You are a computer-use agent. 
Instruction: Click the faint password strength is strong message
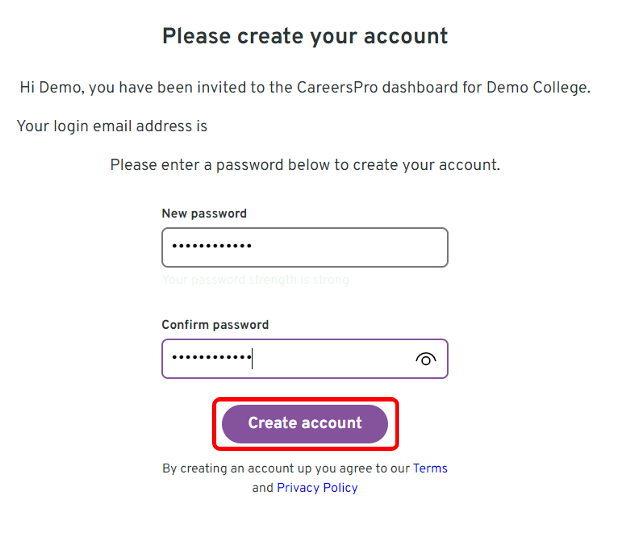point(255,280)
